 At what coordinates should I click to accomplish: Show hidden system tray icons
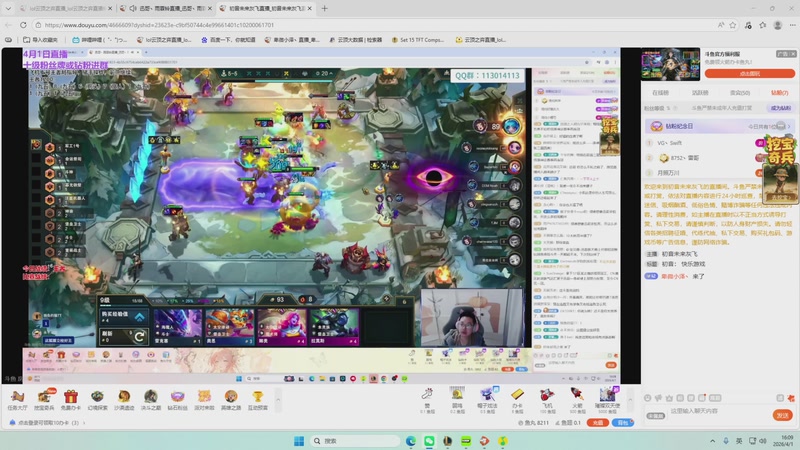(x=712, y=441)
